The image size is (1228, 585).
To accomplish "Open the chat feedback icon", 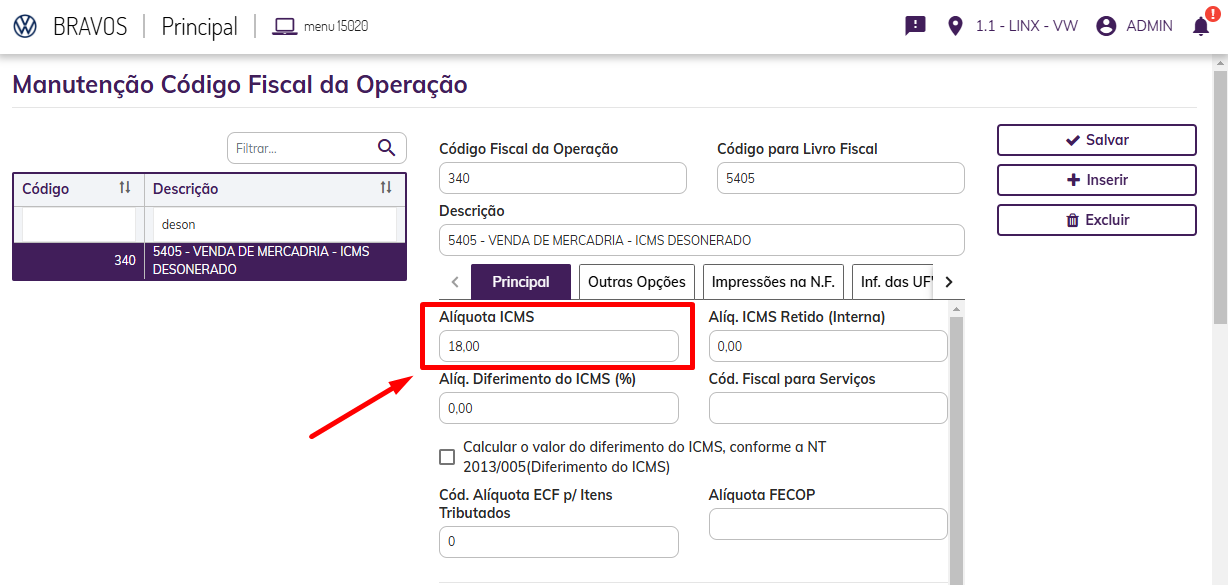I will point(915,26).
